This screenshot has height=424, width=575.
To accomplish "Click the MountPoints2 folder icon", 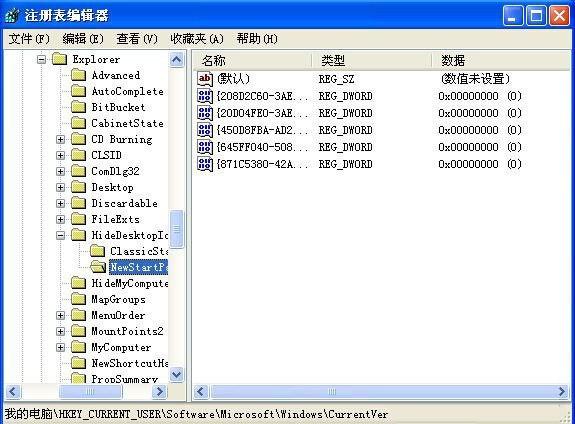I will [x=78, y=331].
